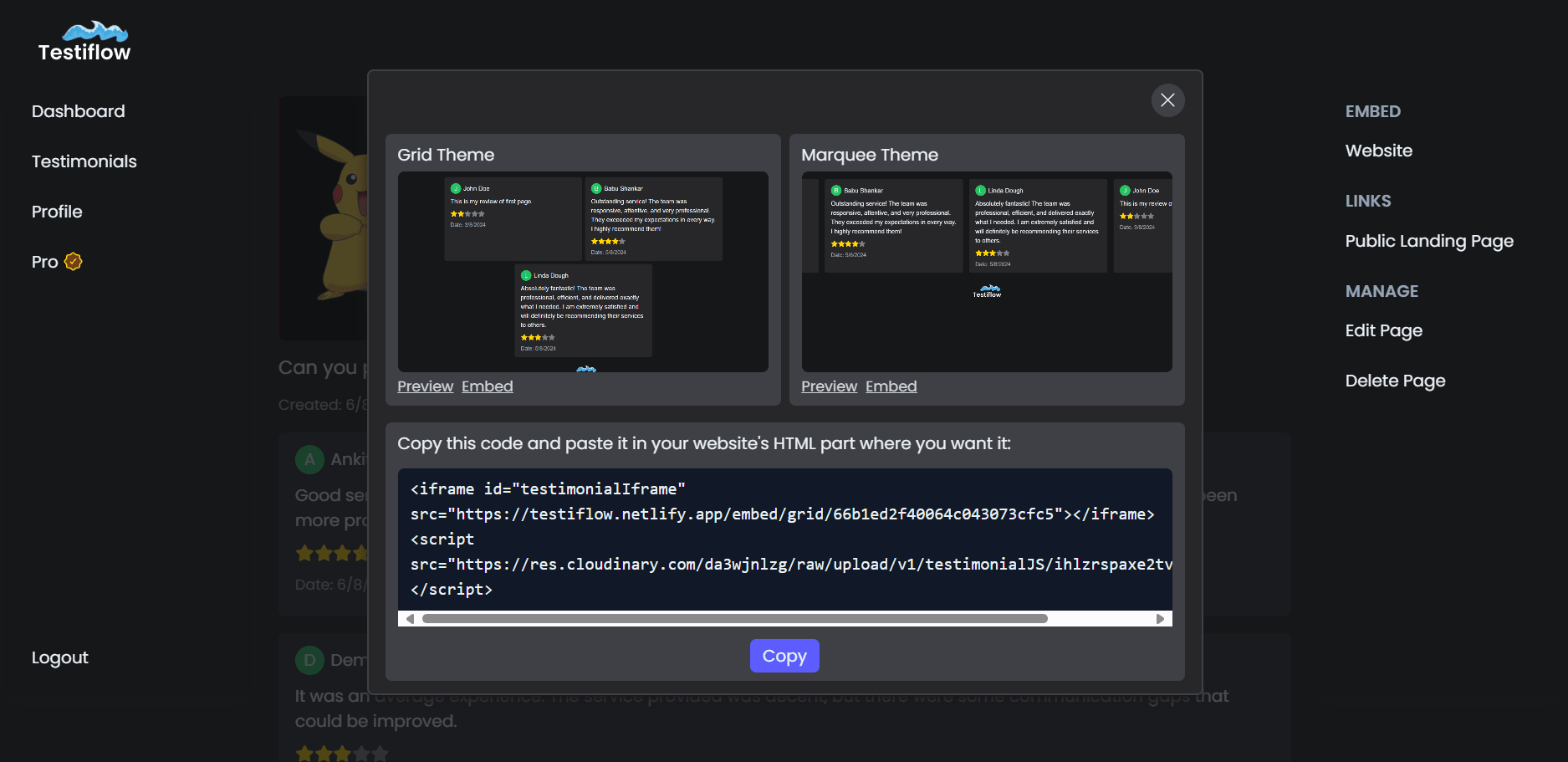Choose Edit Page under Manage
Screen dimensions: 1568x762
(x=1384, y=330)
